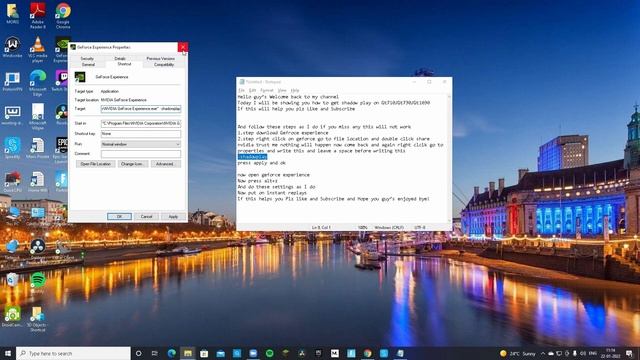Click Open File Location button
The width and height of the screenshot is (640, 360).
96,164
